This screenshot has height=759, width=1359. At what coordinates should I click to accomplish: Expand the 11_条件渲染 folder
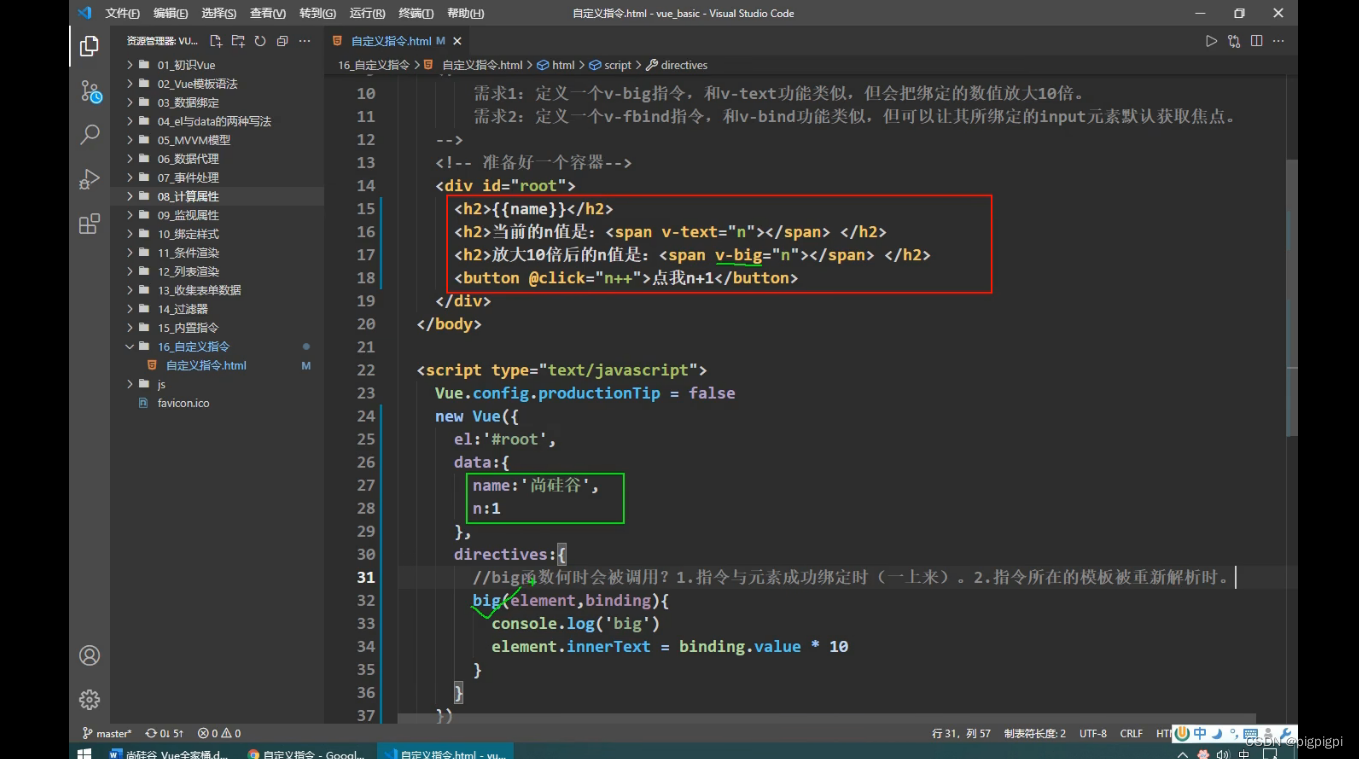pyautogui.click(x=217, y=253)
